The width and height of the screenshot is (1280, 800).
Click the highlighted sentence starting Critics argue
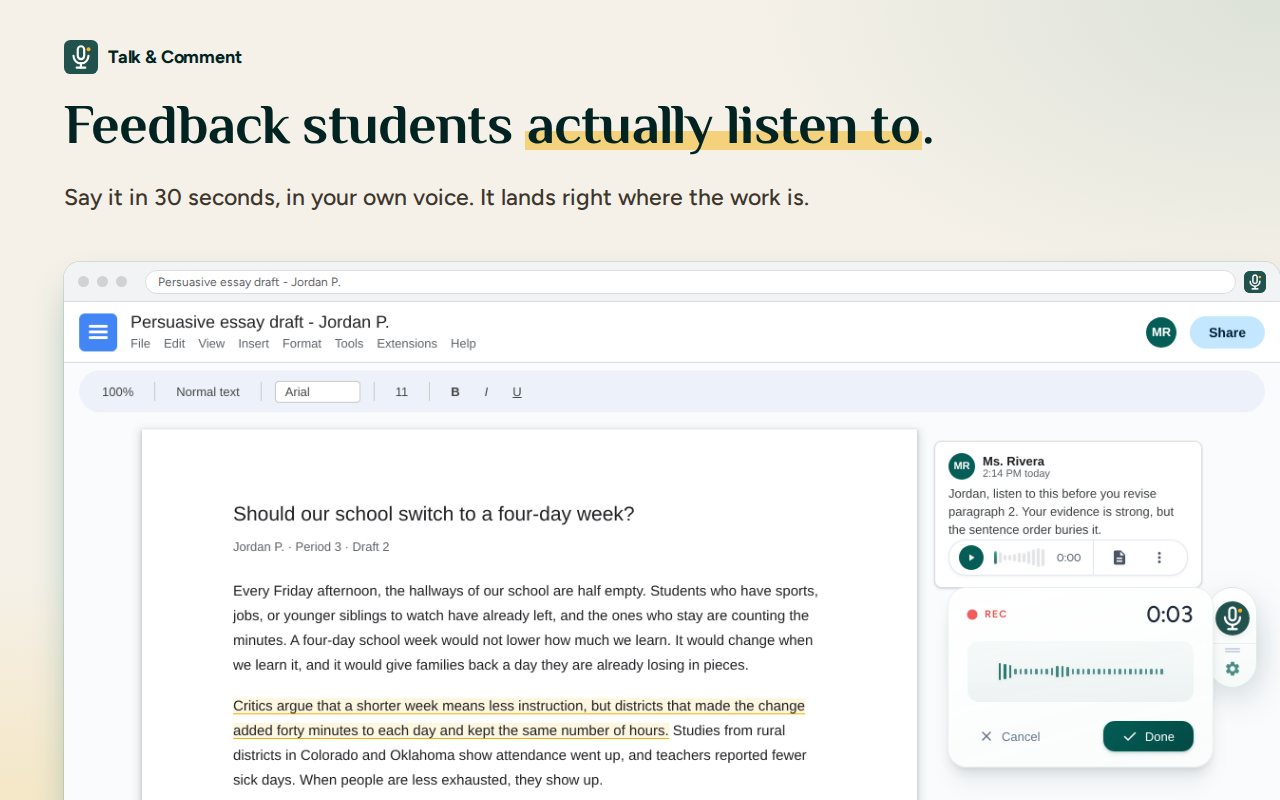coord(519,718)
